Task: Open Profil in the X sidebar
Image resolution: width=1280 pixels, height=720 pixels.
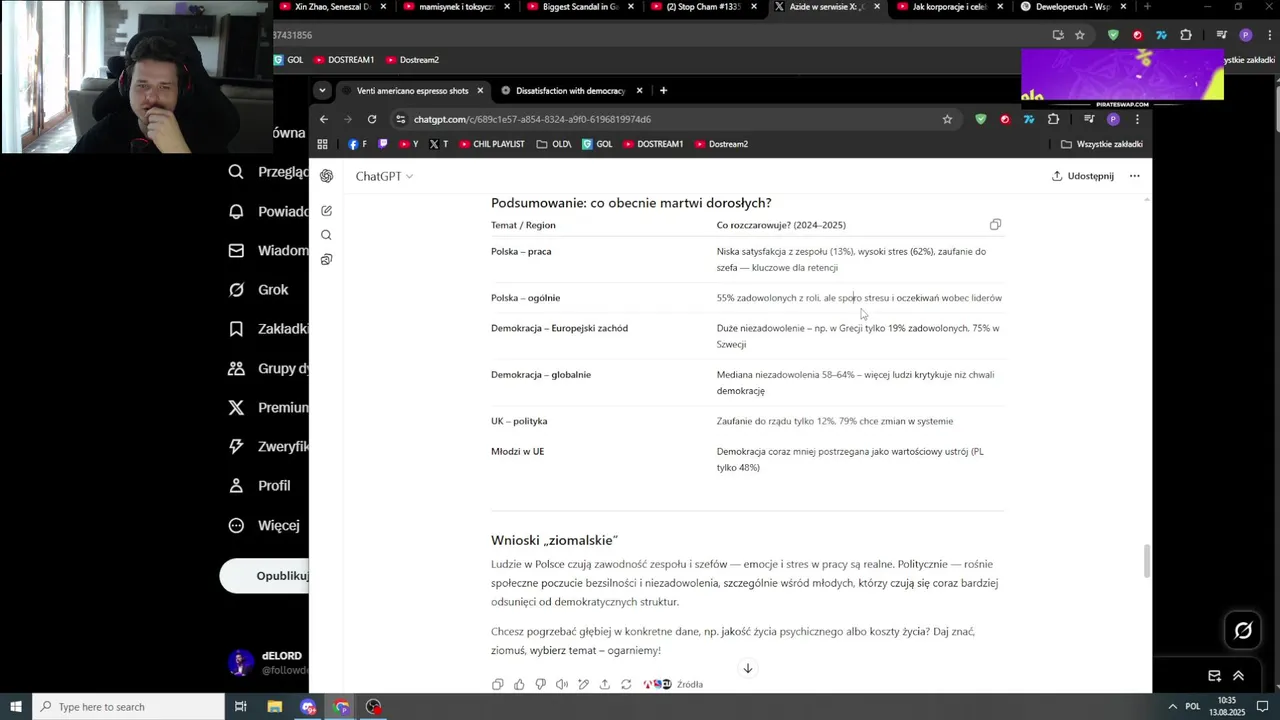Action: 260,486
